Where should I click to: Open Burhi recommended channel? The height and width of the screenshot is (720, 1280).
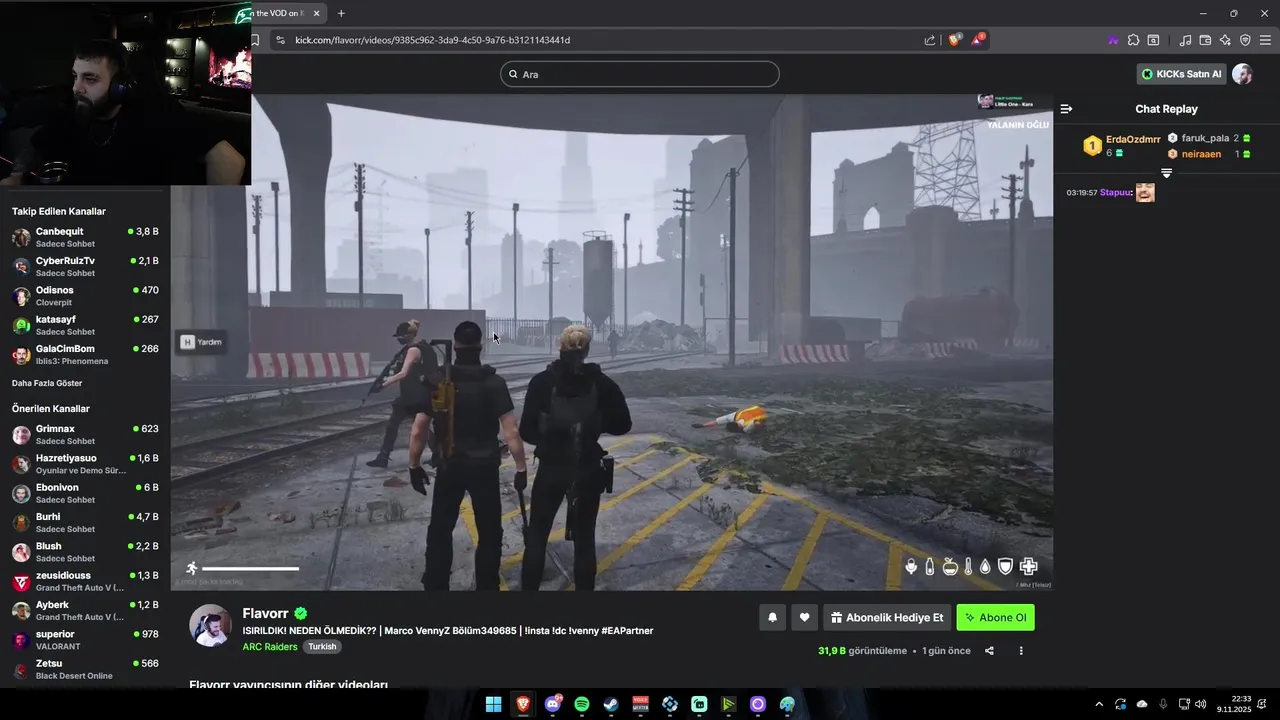coord(85,522)
